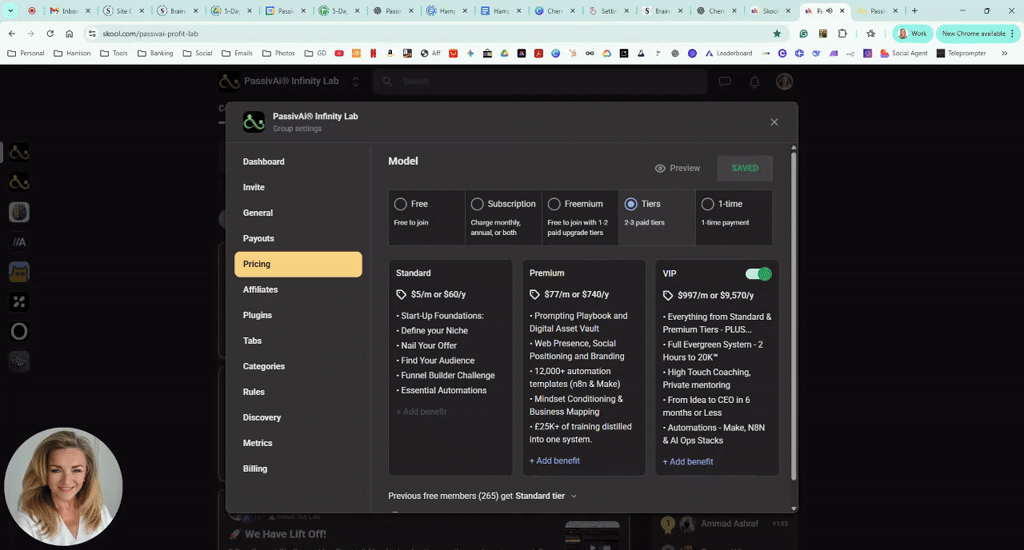Image resolution: width=1024 pixels, height=550 pixels.
Task: Open Discovery settings
Action: [x=298, y=417]
